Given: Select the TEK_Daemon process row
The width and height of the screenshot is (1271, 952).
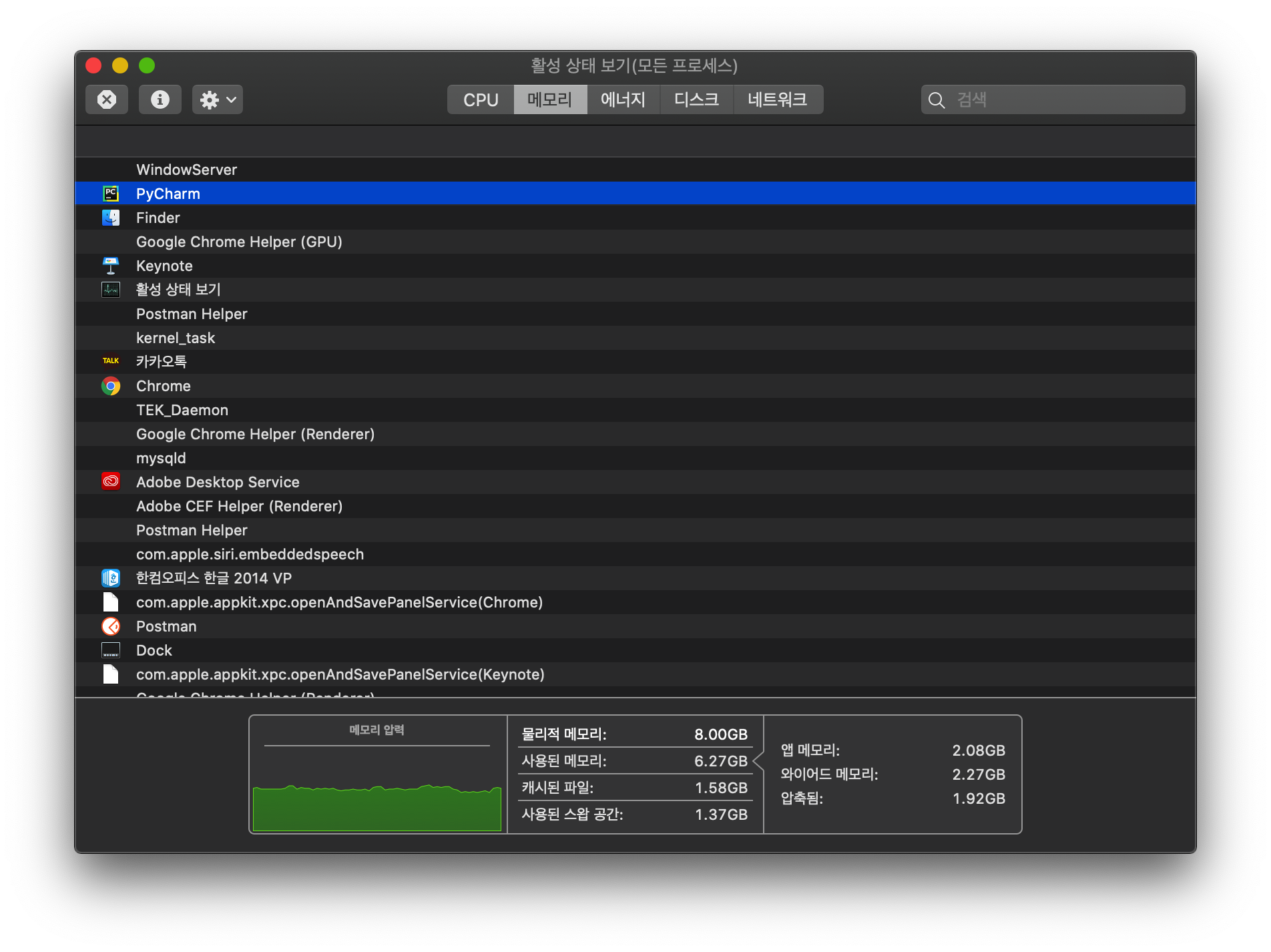Looking at the screenshot, I should [x=635, y=410].
